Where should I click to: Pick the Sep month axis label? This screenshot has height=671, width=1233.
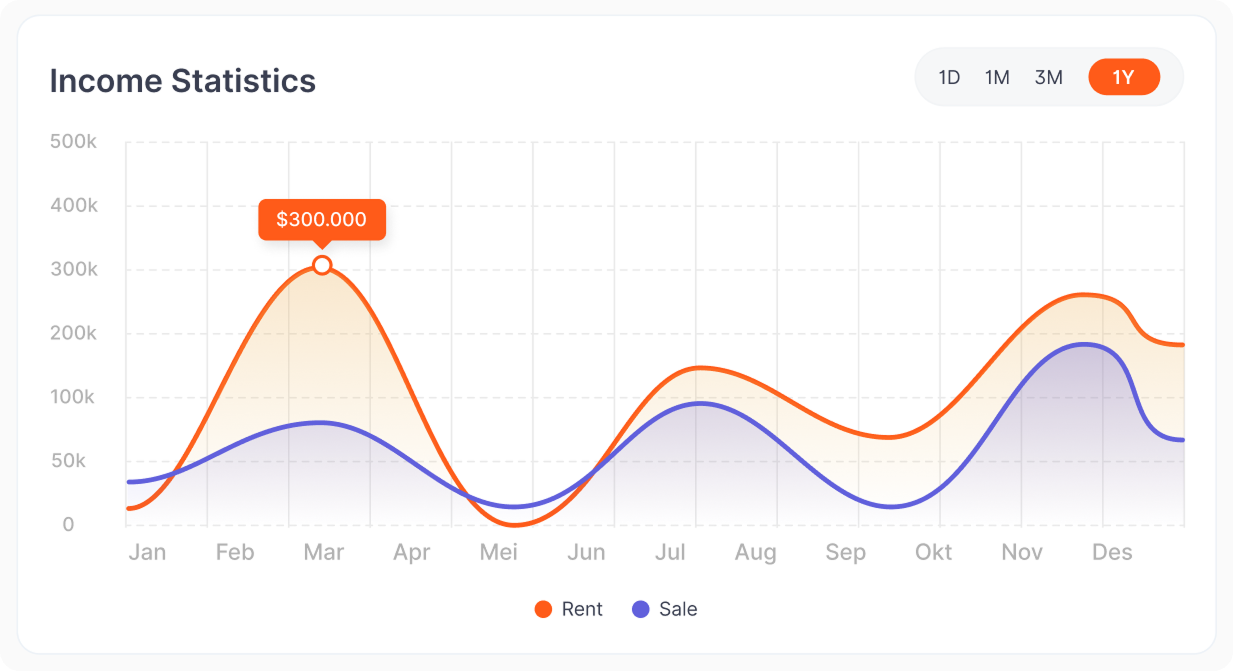(x=846, y=552)
